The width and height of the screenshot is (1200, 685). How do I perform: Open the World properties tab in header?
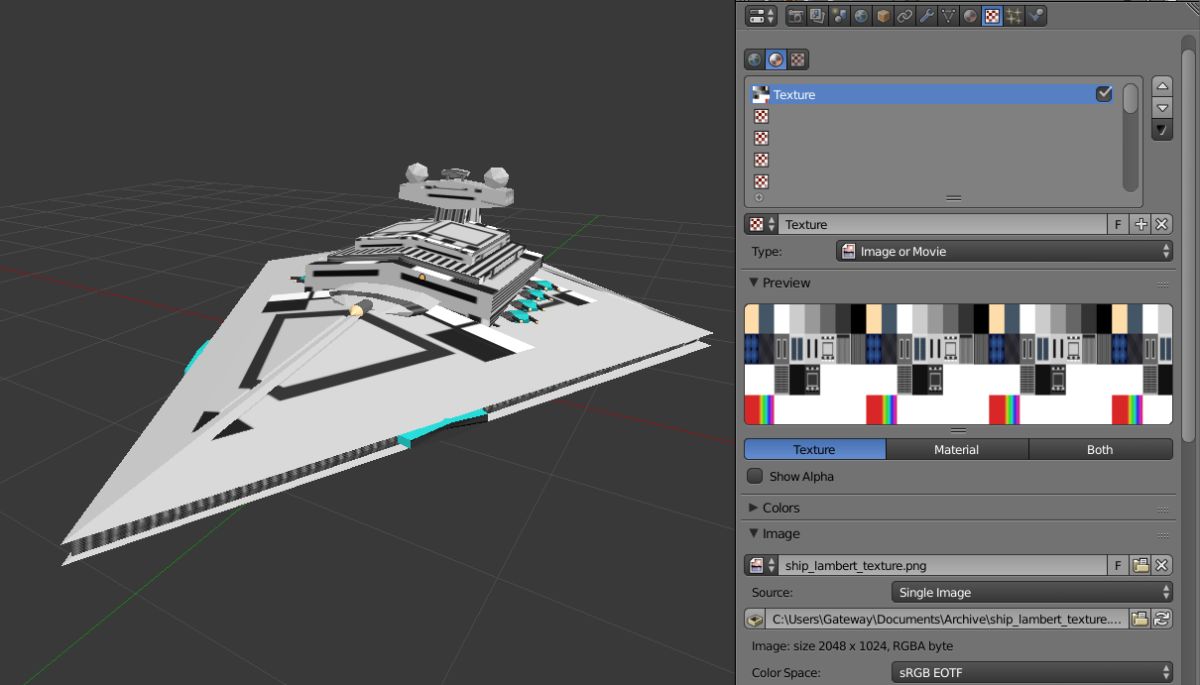[861, 15]
